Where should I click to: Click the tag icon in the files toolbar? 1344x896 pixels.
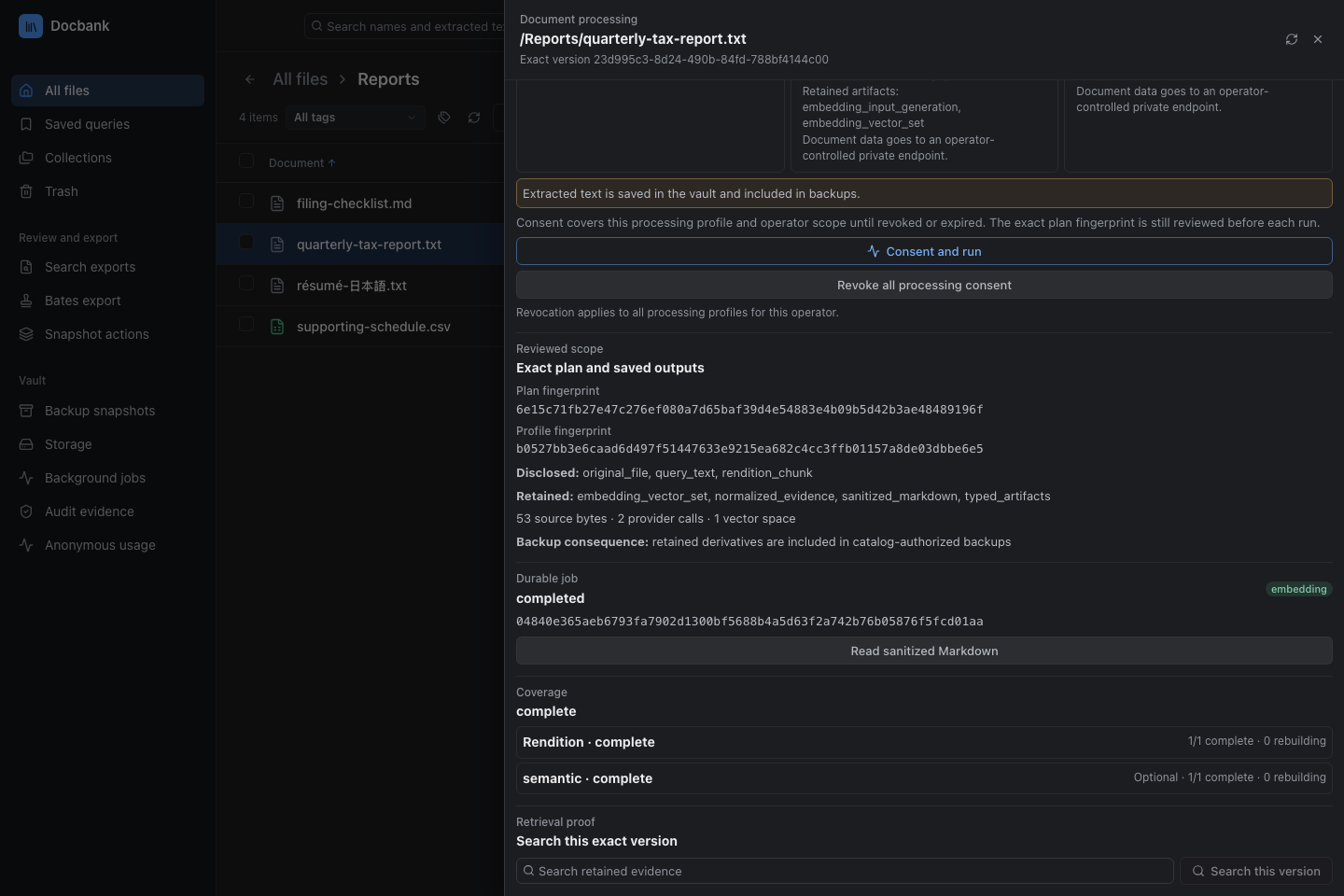pyautogui.click(x=444, y=118)
